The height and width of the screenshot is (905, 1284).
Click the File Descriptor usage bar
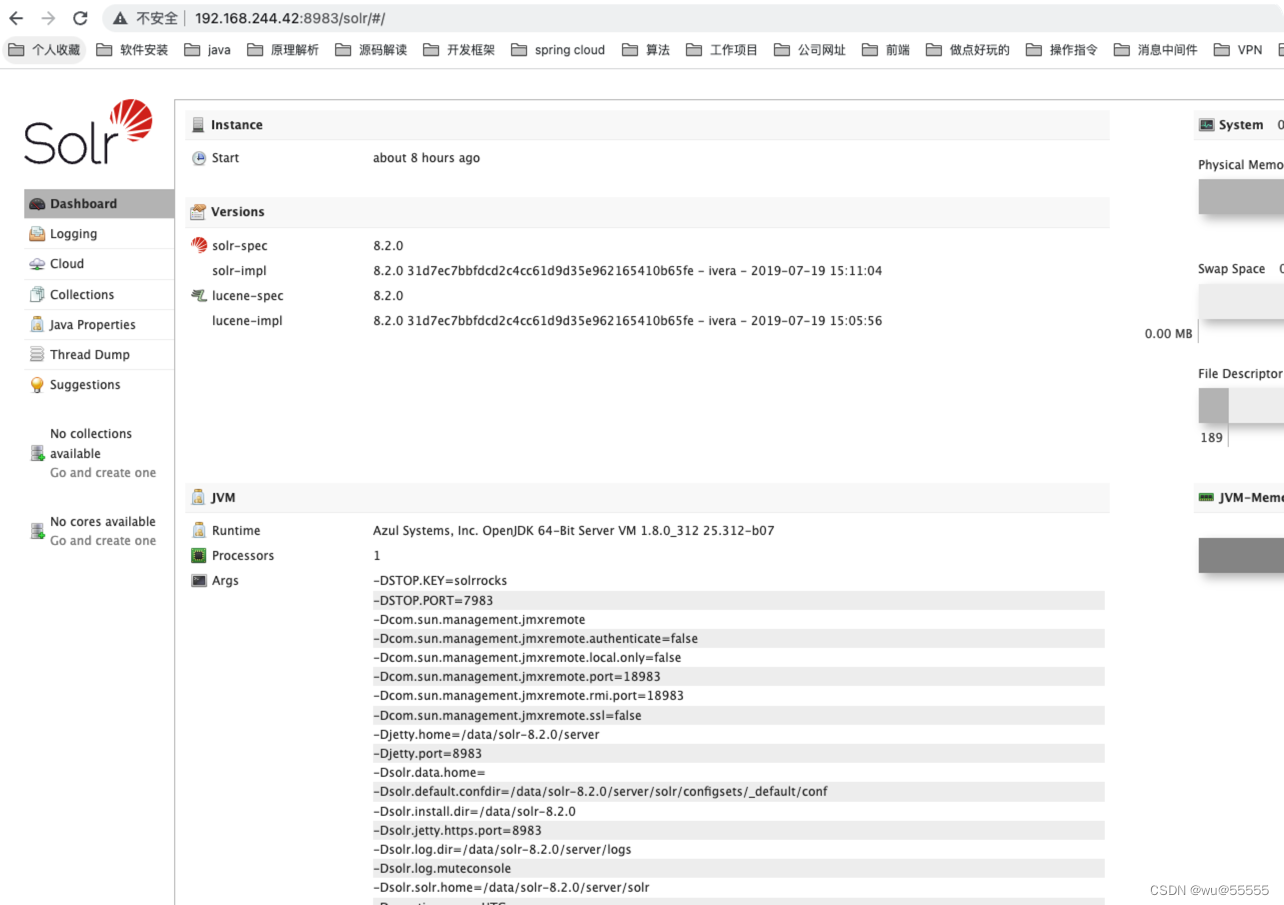coord(1241,405)
